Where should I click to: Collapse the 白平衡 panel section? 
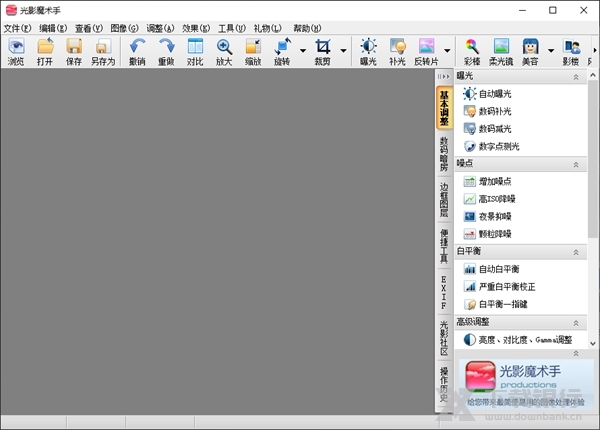[x=575, y=252]
